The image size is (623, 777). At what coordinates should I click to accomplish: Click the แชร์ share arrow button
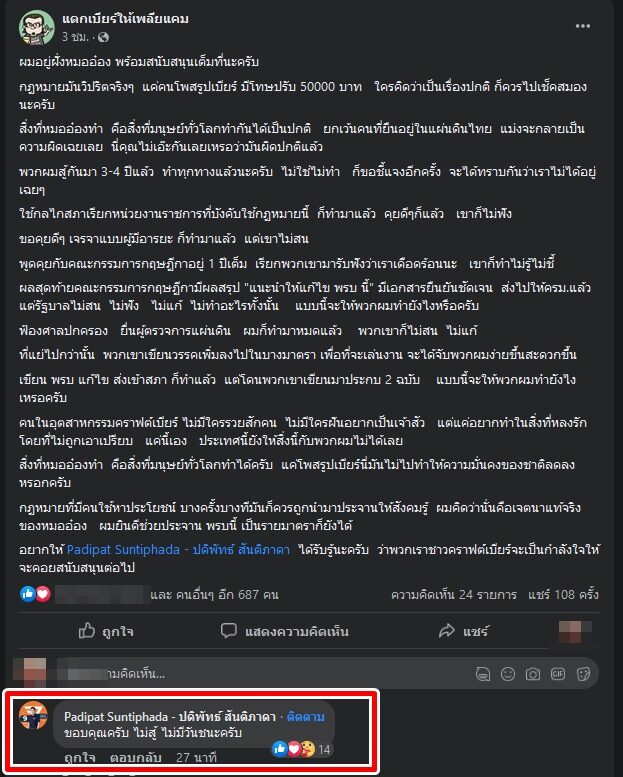pyautogui.click(x=463, y=631)
